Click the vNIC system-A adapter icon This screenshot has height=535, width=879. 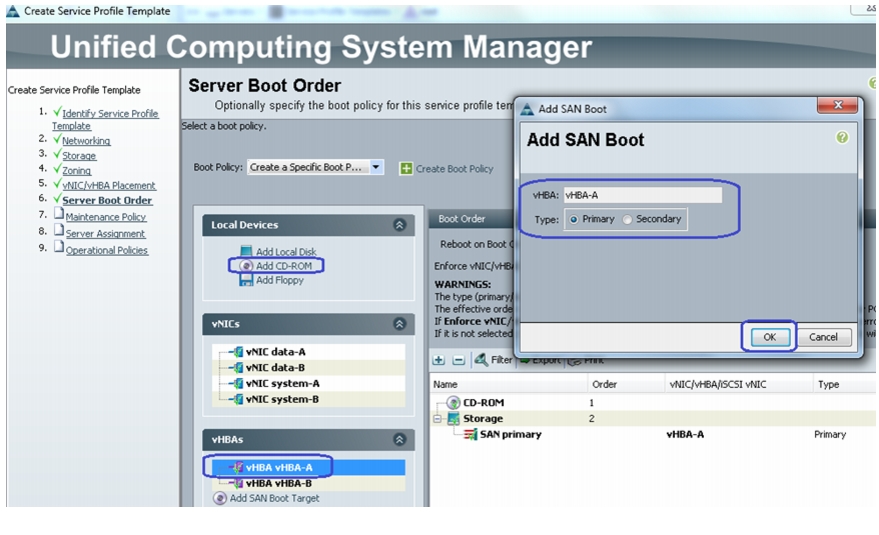pyautogui.click(x=238, y=384)
